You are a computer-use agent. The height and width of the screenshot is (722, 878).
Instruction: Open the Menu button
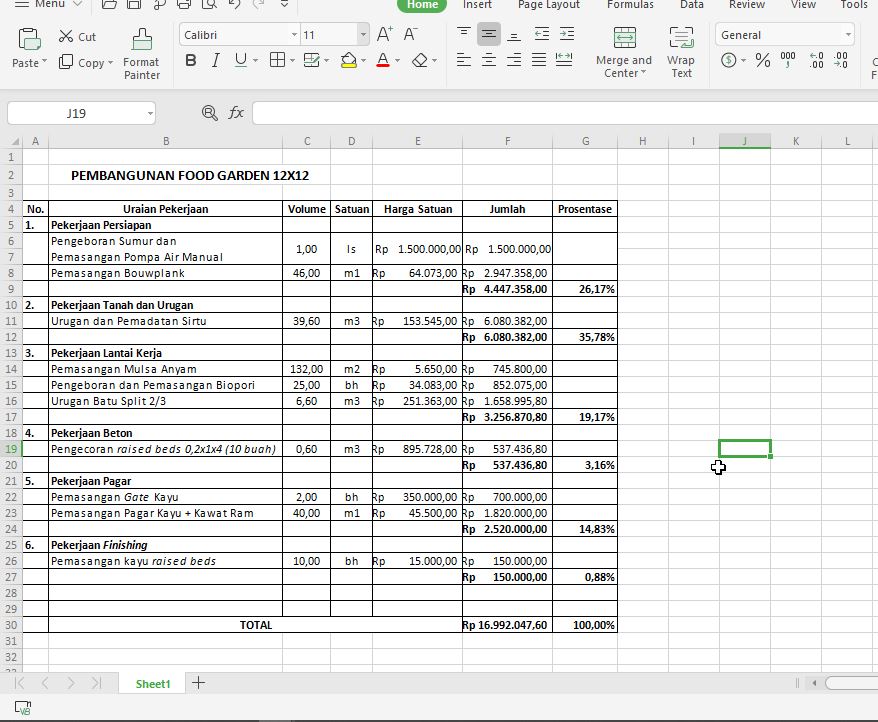coord(49,4)
